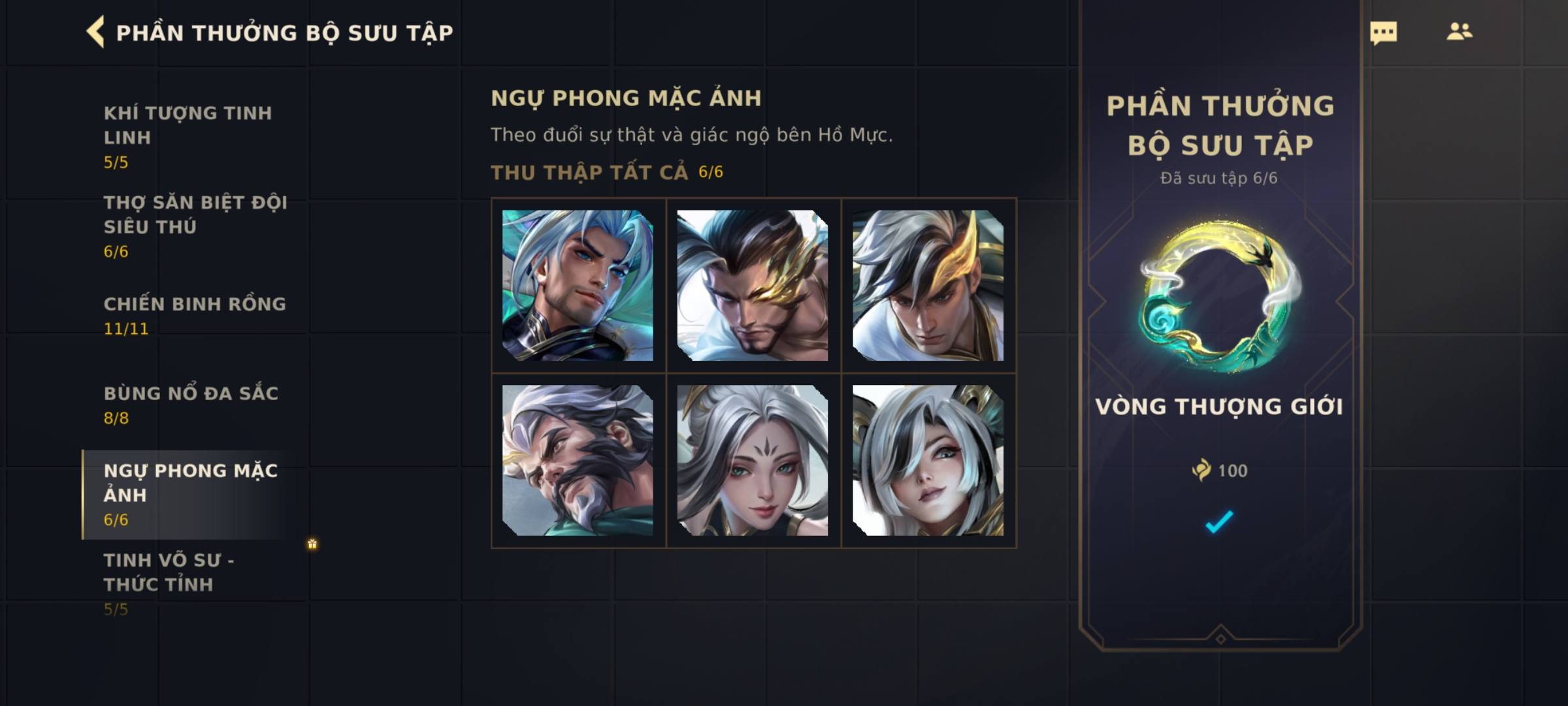Open the Thợ Săn Biệt Đội Siêu Thú collection

pos(189,226)
